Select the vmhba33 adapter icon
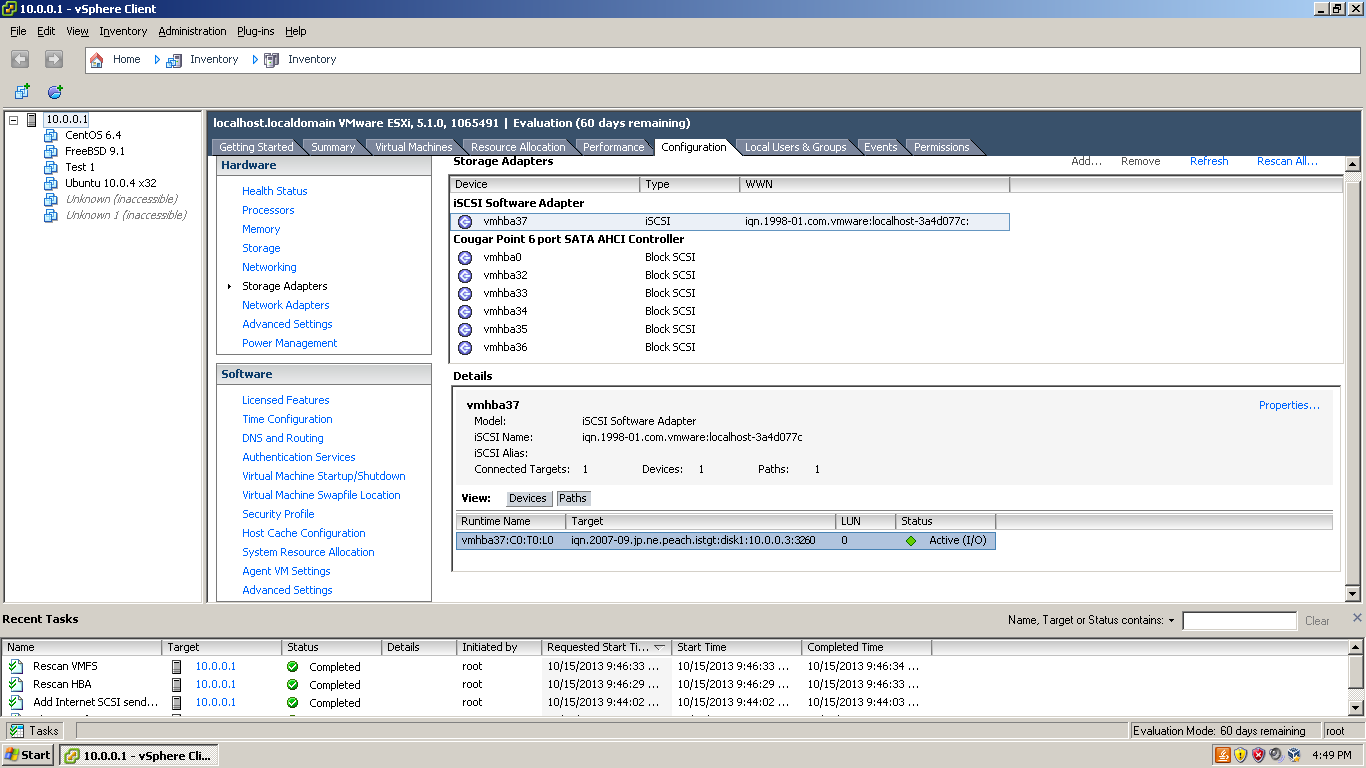 click(x=465, y=294)
